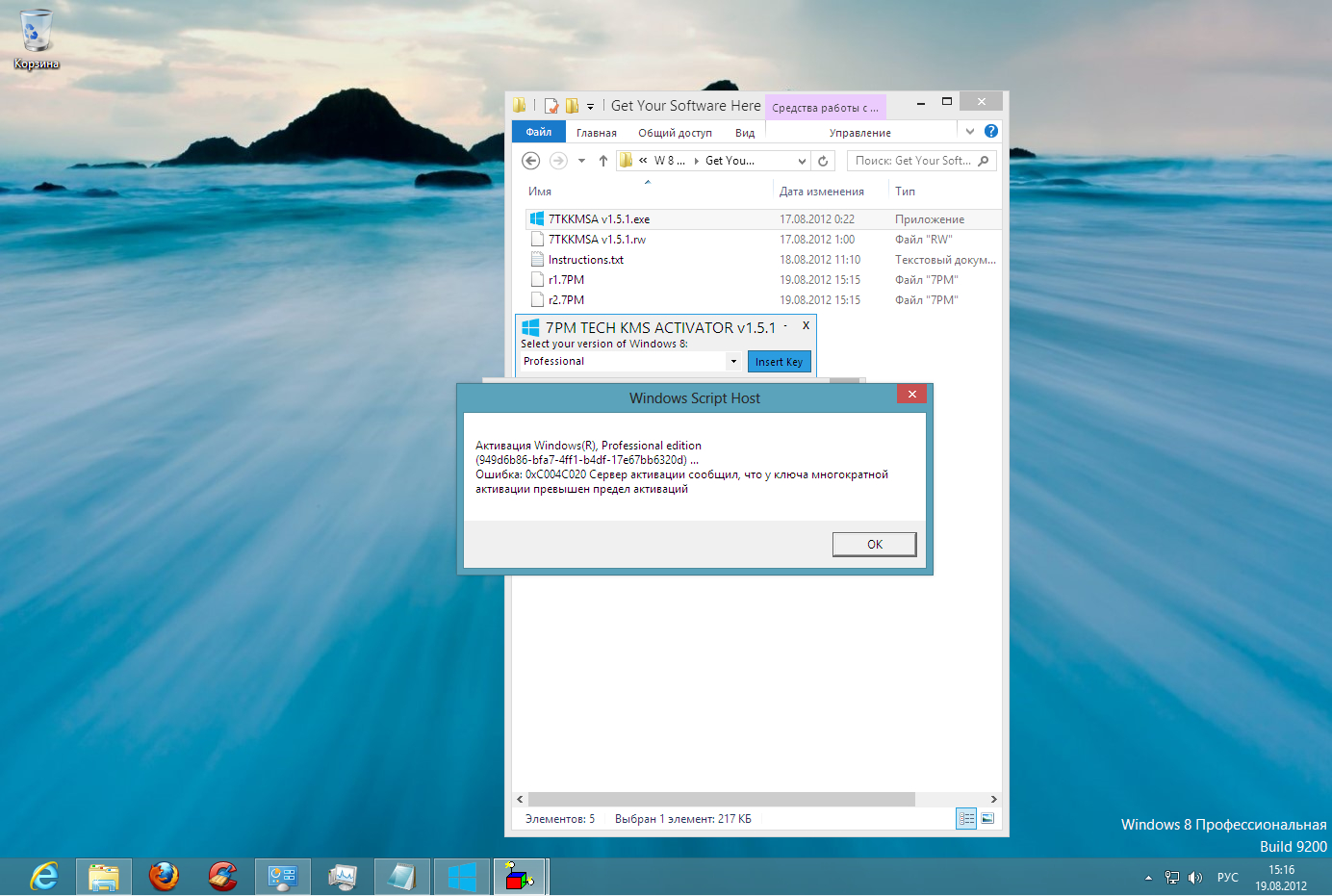Open Explorer help question mark
Screen dimensions: 1332x896
(x=991, y=131)
